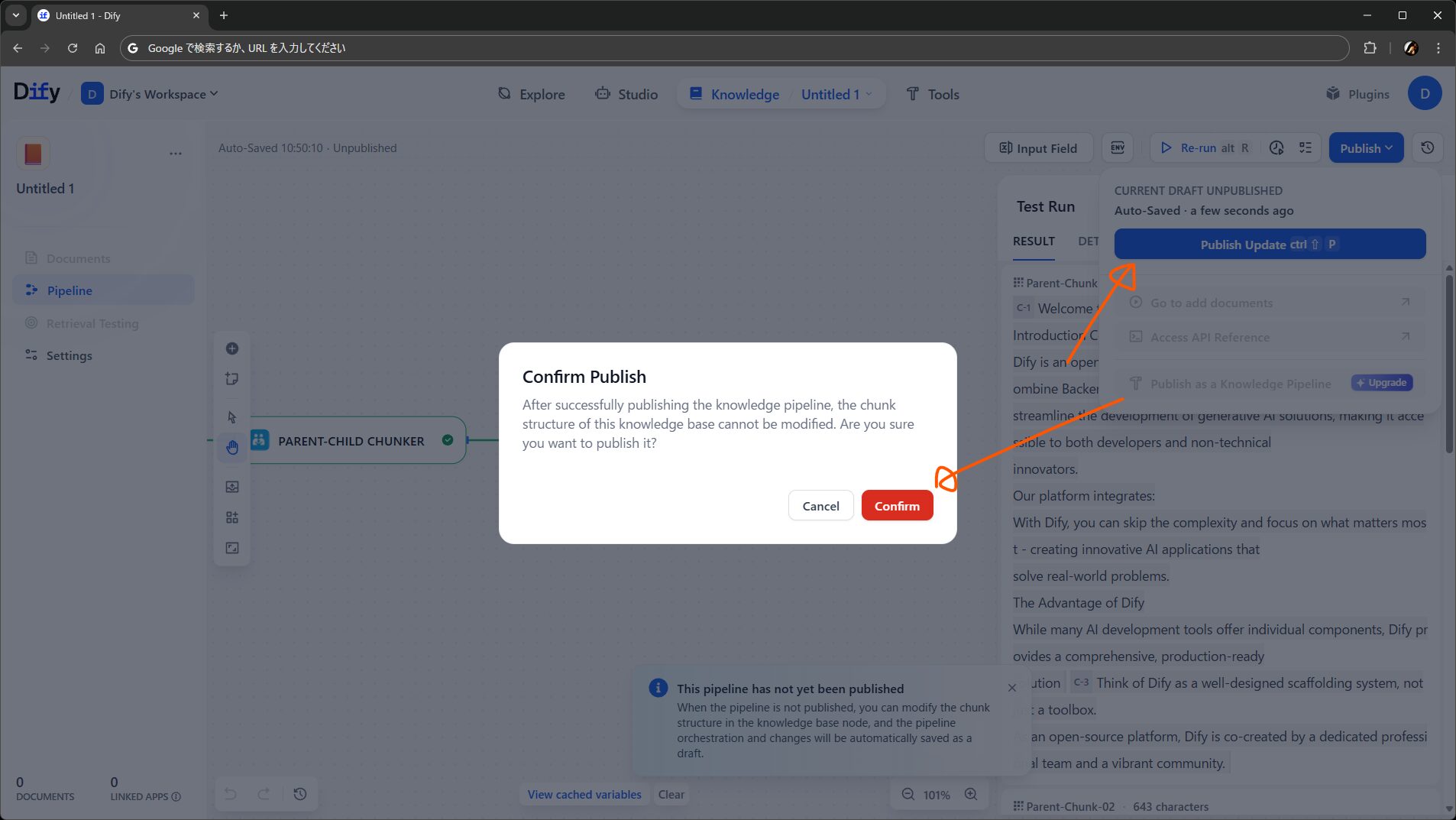
Task: Click the red Confirm button
Action: [x=897, y=506]
